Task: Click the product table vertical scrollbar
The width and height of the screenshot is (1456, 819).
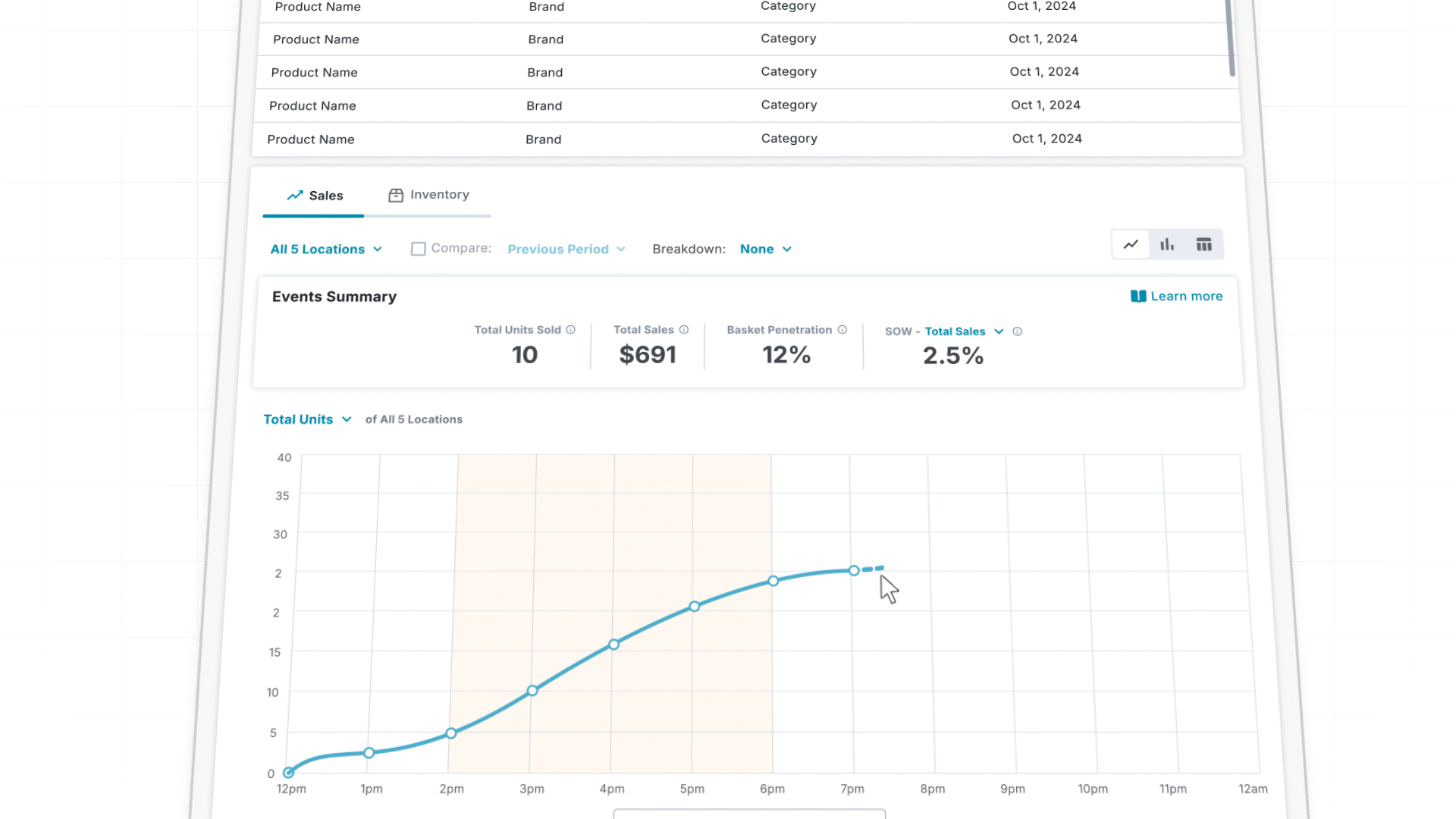Action: pyautogui.click(x=1232, y=38)
